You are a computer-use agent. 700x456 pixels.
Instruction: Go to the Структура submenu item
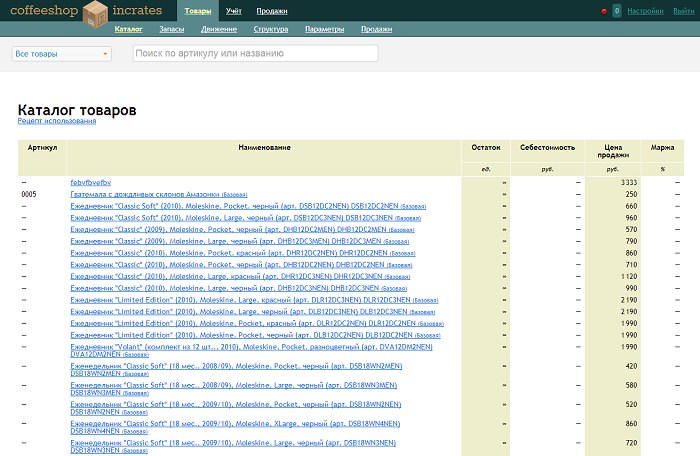271,29
